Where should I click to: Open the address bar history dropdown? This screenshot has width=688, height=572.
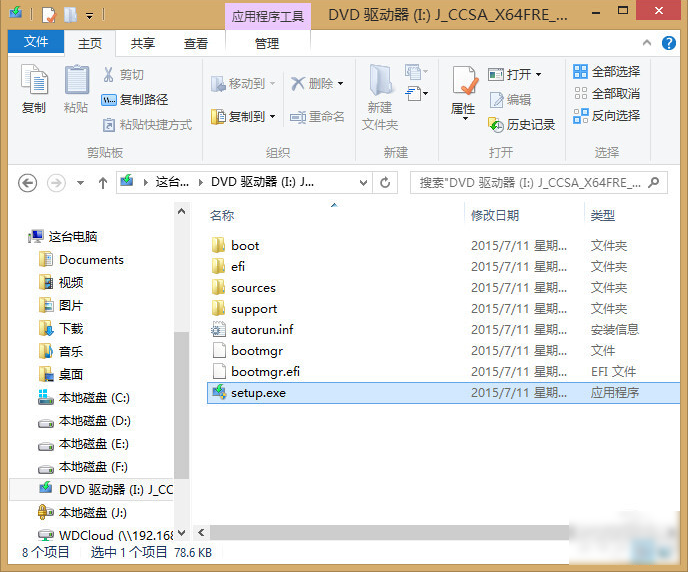(x=363, y=182)
